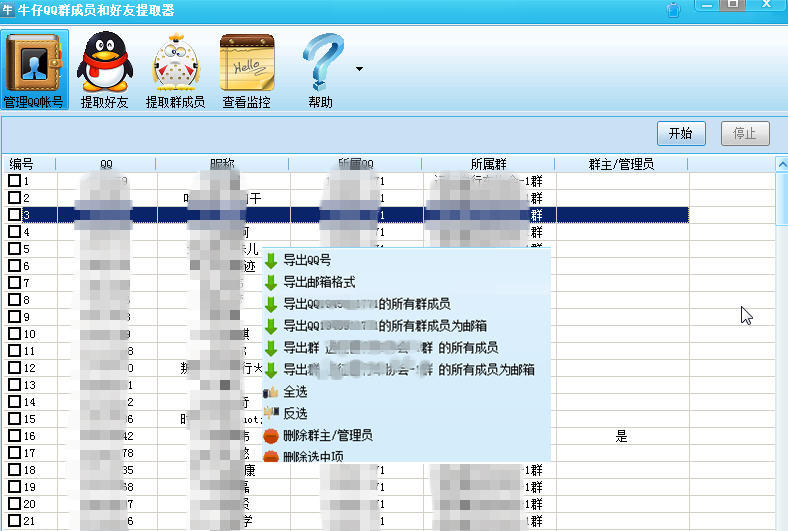Click the 是 cell in row 16

click(622, 436)
